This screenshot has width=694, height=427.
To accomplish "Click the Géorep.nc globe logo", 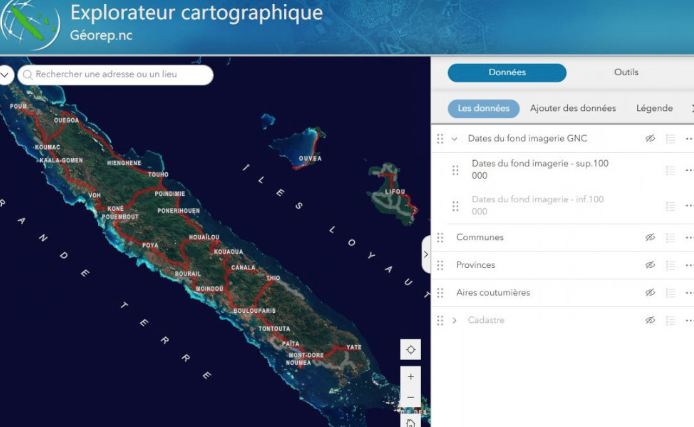I will tap(30, 26).
